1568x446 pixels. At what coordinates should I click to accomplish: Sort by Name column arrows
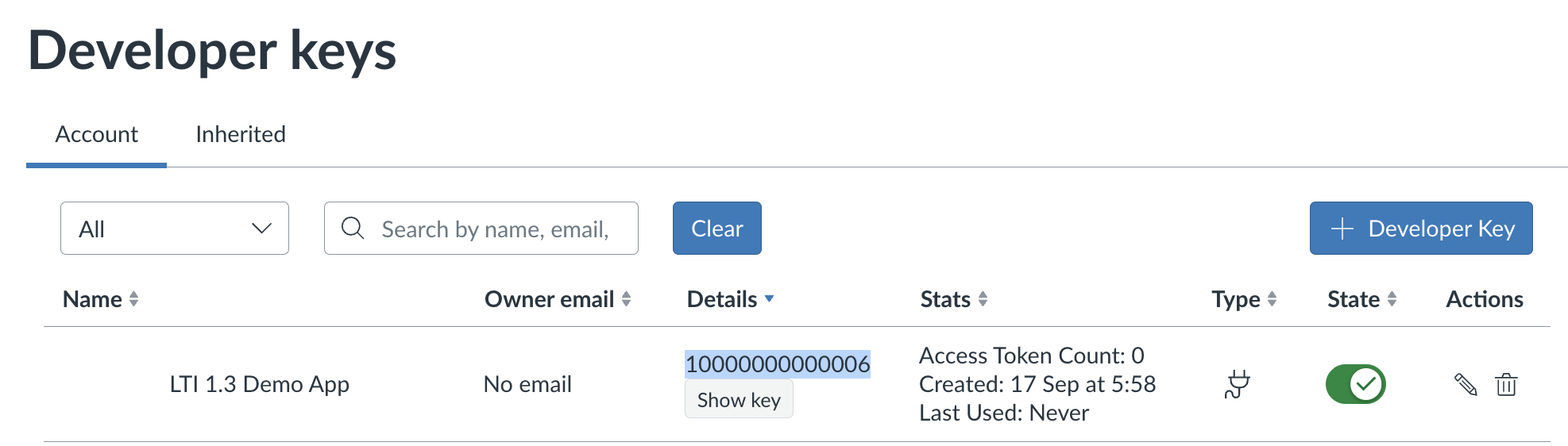[x=133, y=299]
